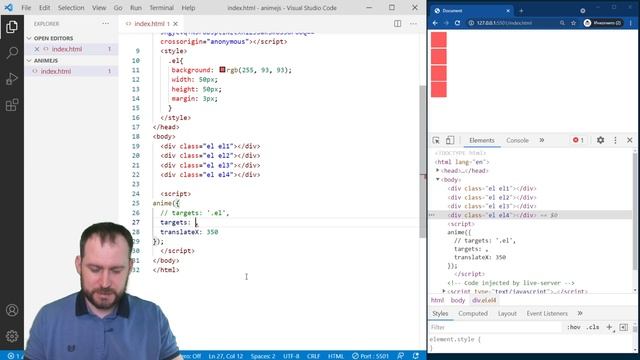Click the browser address bar
This screenshot has width=640, height=360.
(x=514, y=23)
